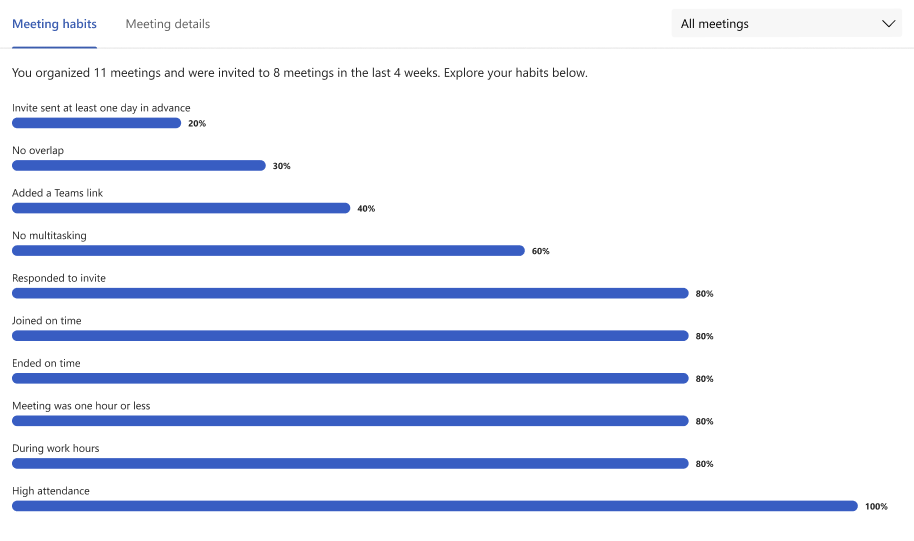Click the No overlap progress bar
This screenshot has height=541, width=914.
point(139,166)
